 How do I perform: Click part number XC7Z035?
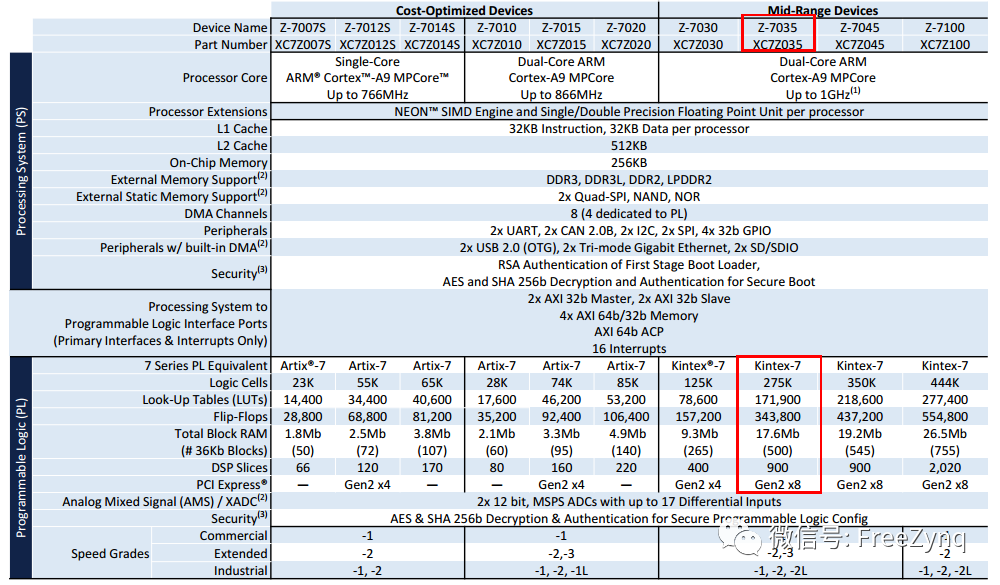pos(777,45)
